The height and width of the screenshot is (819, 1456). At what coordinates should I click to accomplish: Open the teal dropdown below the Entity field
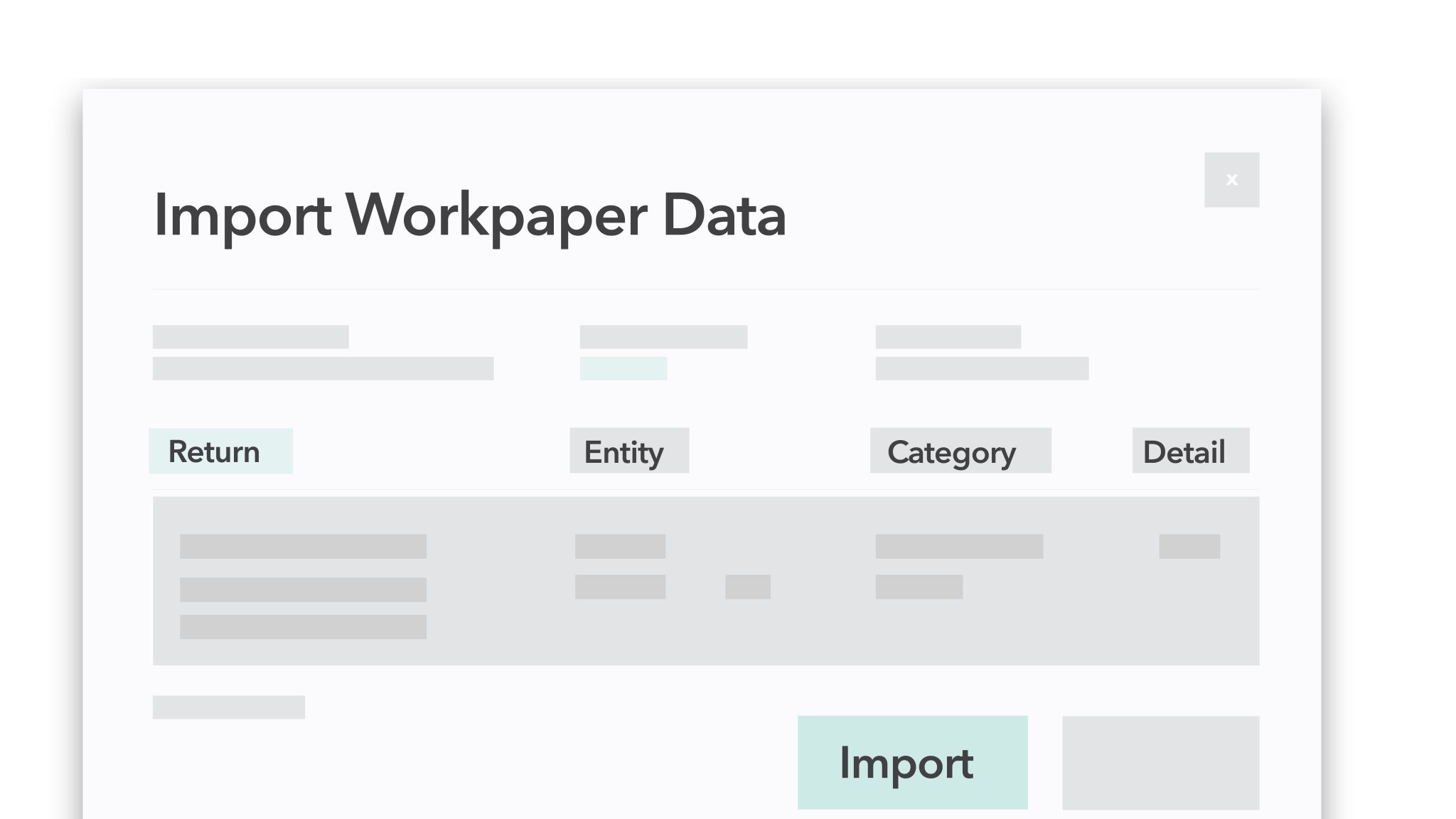coord(623,369)
